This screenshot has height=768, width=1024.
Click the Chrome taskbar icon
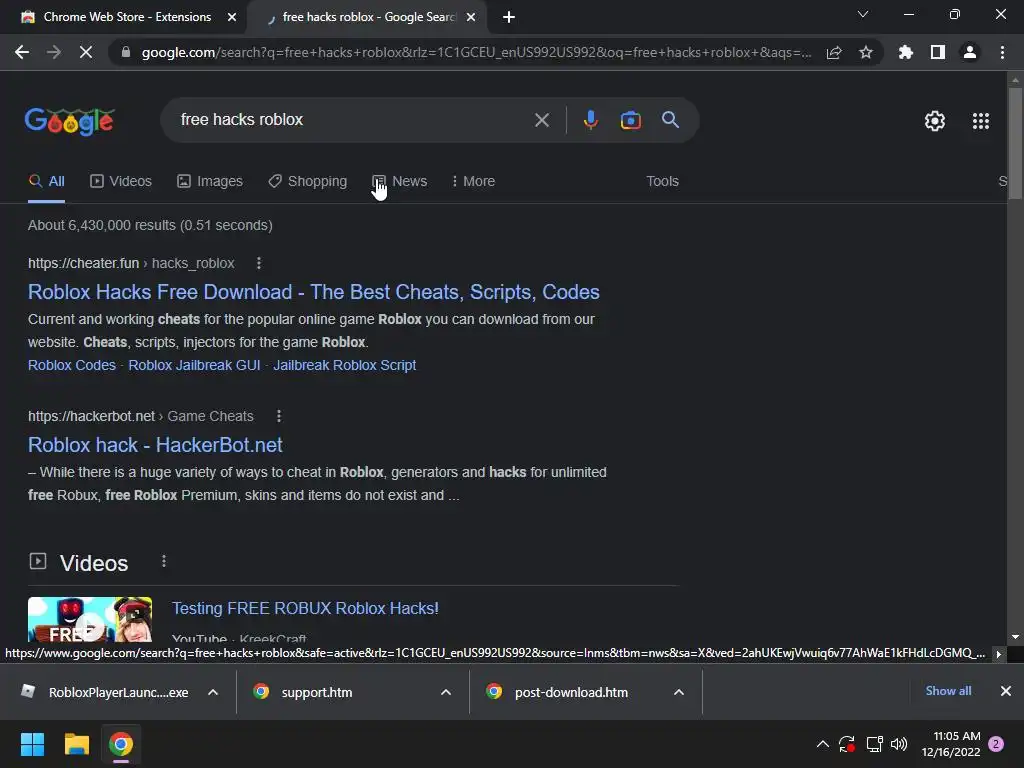coord(121,744)
